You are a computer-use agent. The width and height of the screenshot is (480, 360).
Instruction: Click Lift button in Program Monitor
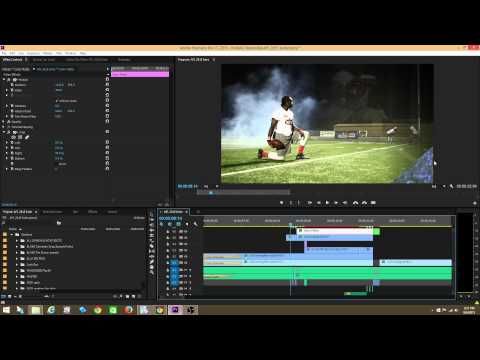click(355, 203)
